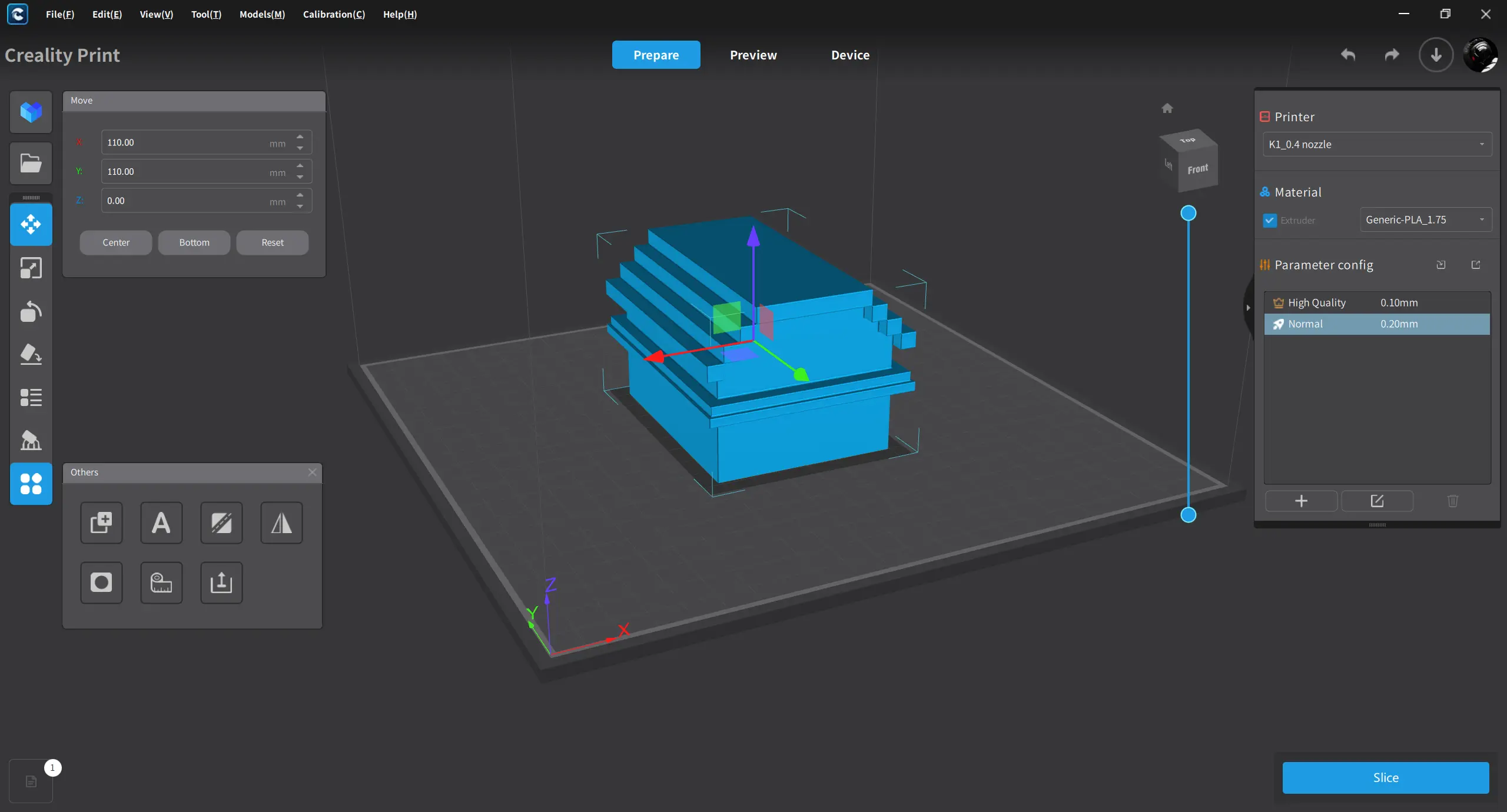Image resolution: width=1507 pixels, height=812 pixels.
Task: Open the model list notification icon
Action: tap(31, 781)
